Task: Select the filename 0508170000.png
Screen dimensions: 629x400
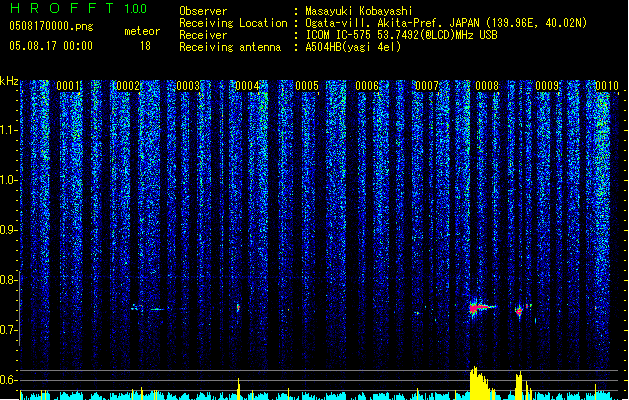Action: 51,26
